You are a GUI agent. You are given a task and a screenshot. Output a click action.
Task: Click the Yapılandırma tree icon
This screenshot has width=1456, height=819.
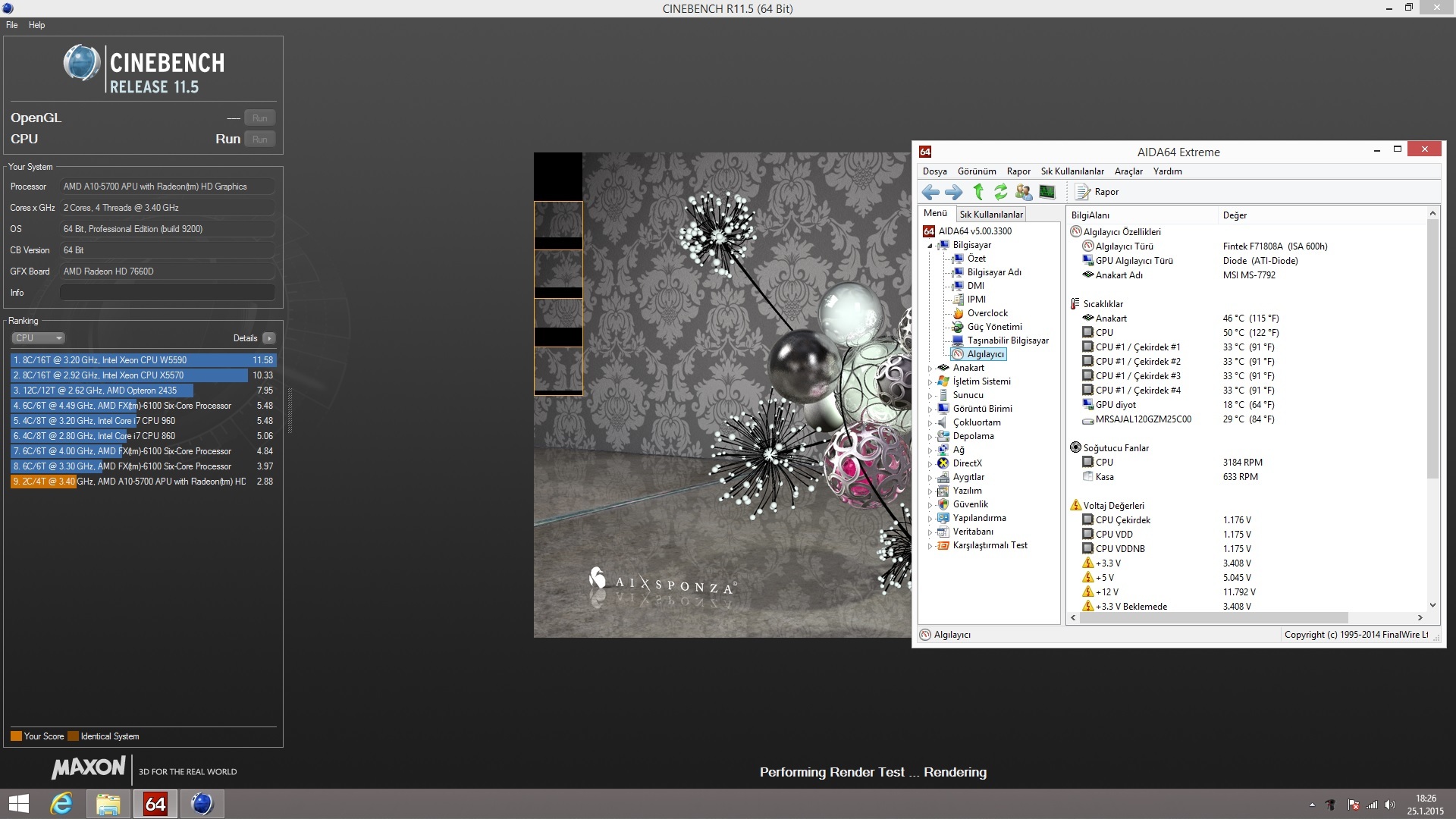pyautogui.click(x=943, y=518)
